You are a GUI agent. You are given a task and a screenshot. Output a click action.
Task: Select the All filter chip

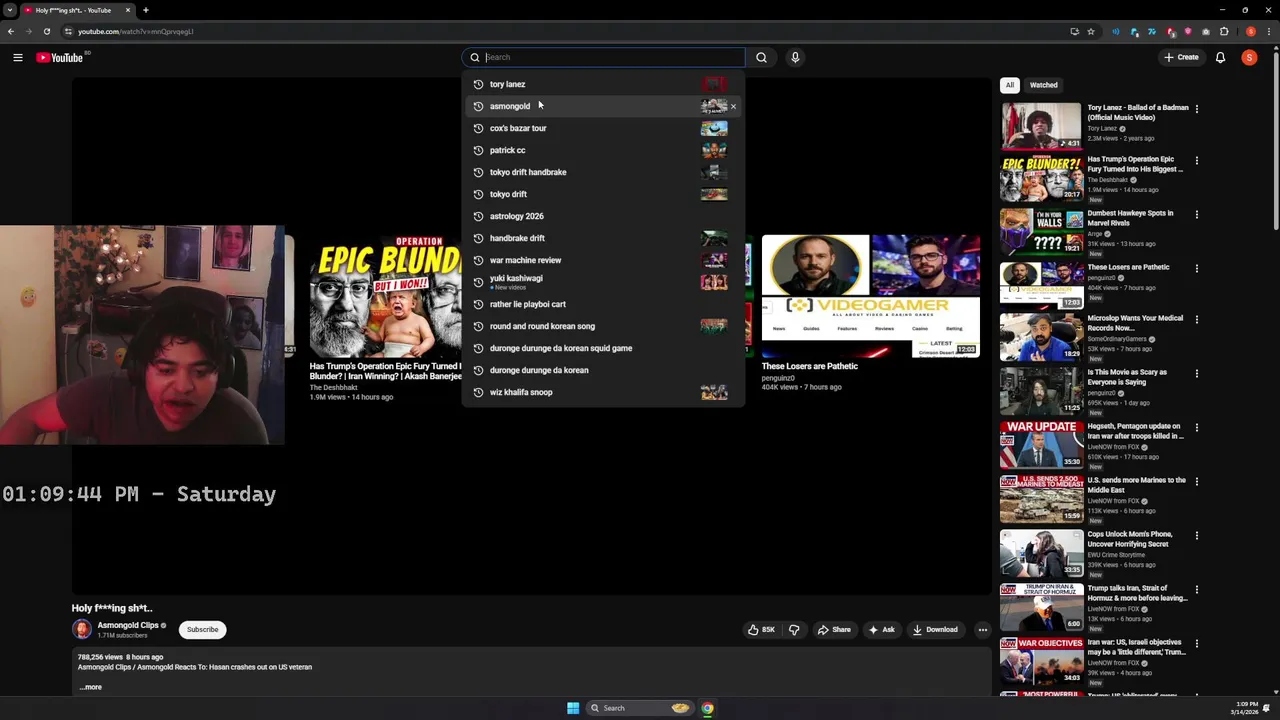(x=1010, y=85)
